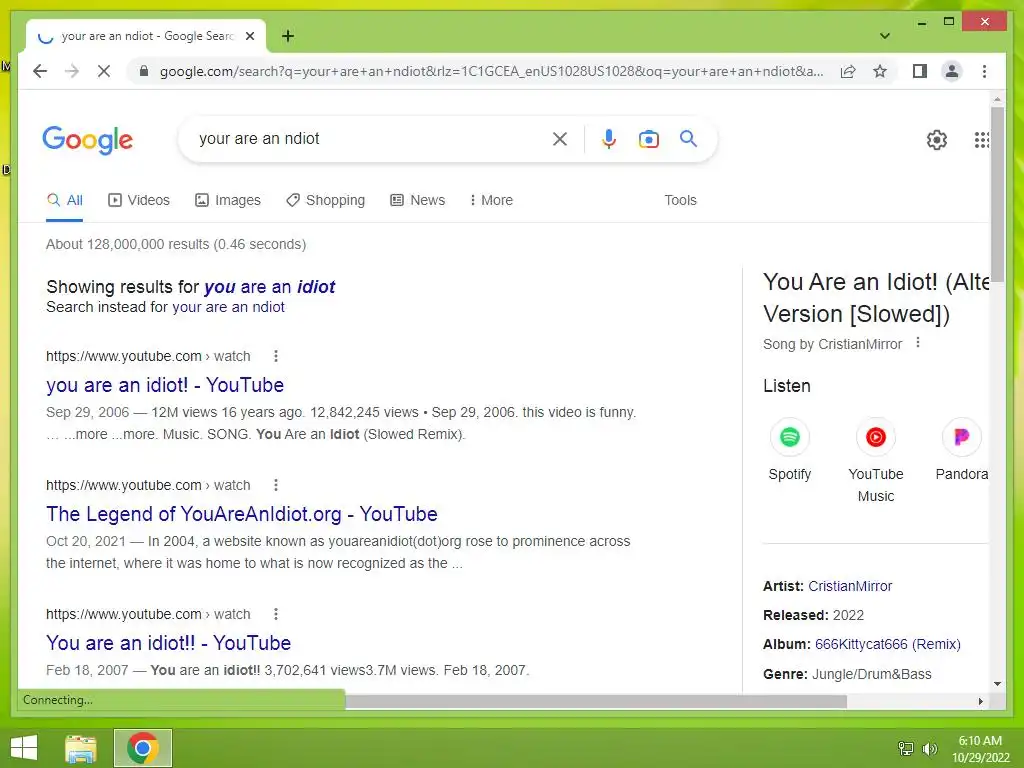Screen dimensions: 1024x768
Task: Click 'you are an idiot' corrected query
Action: pyautogui.click(x=269, y=287)
